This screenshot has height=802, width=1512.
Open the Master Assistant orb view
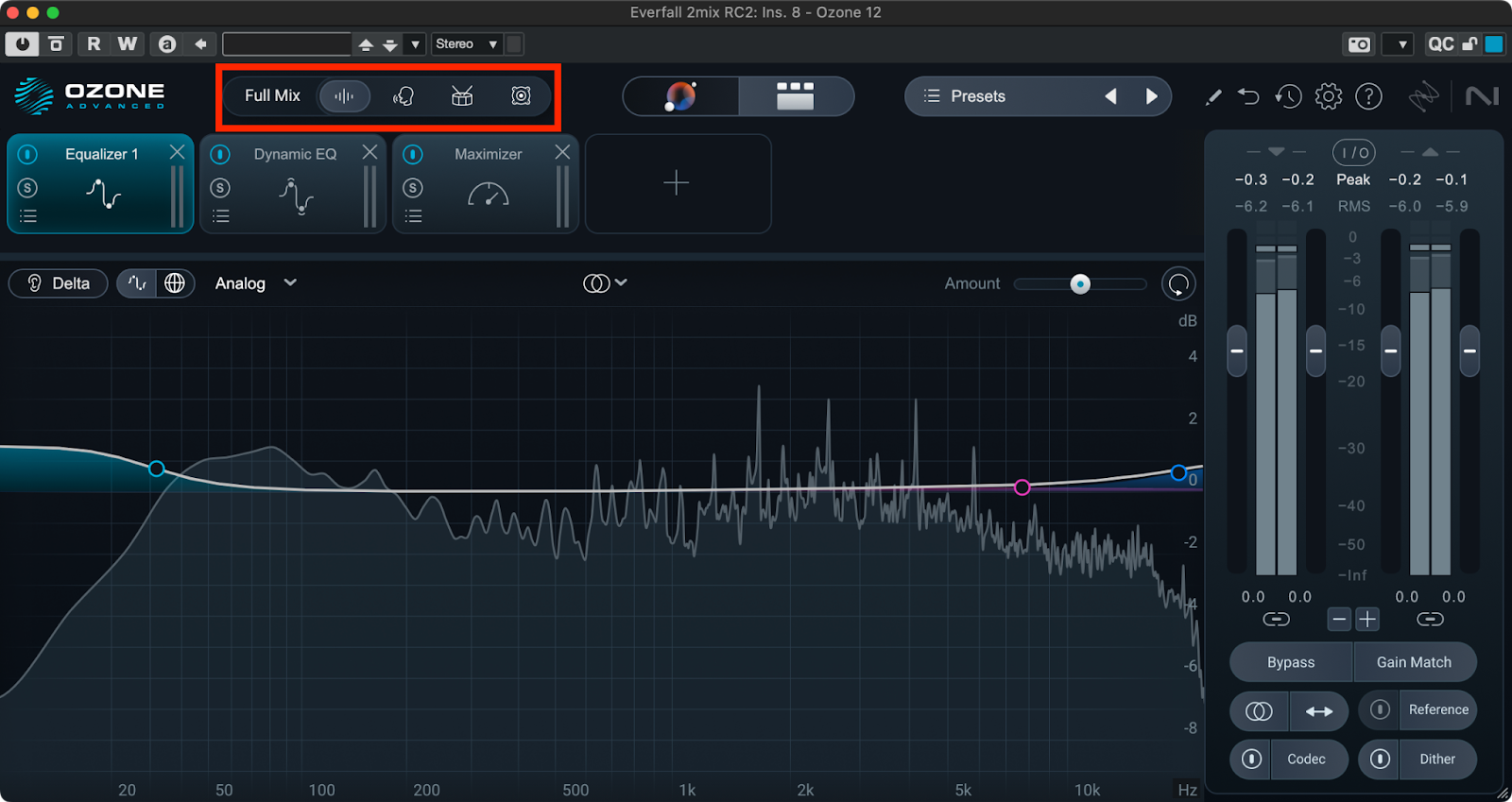[680, 95]
